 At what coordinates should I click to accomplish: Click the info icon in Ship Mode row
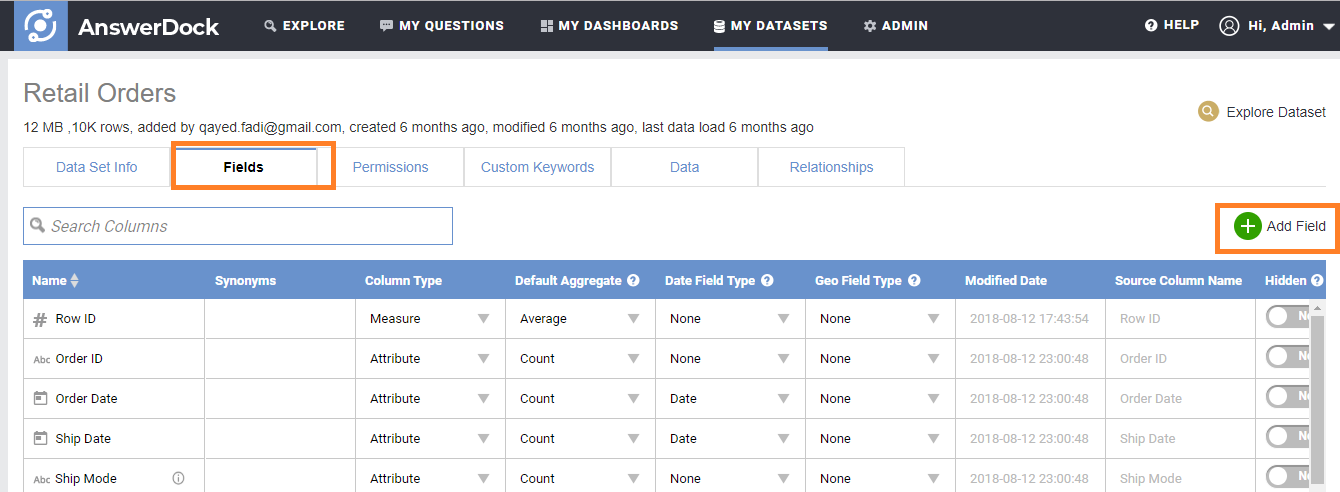[x=179, y=478]
